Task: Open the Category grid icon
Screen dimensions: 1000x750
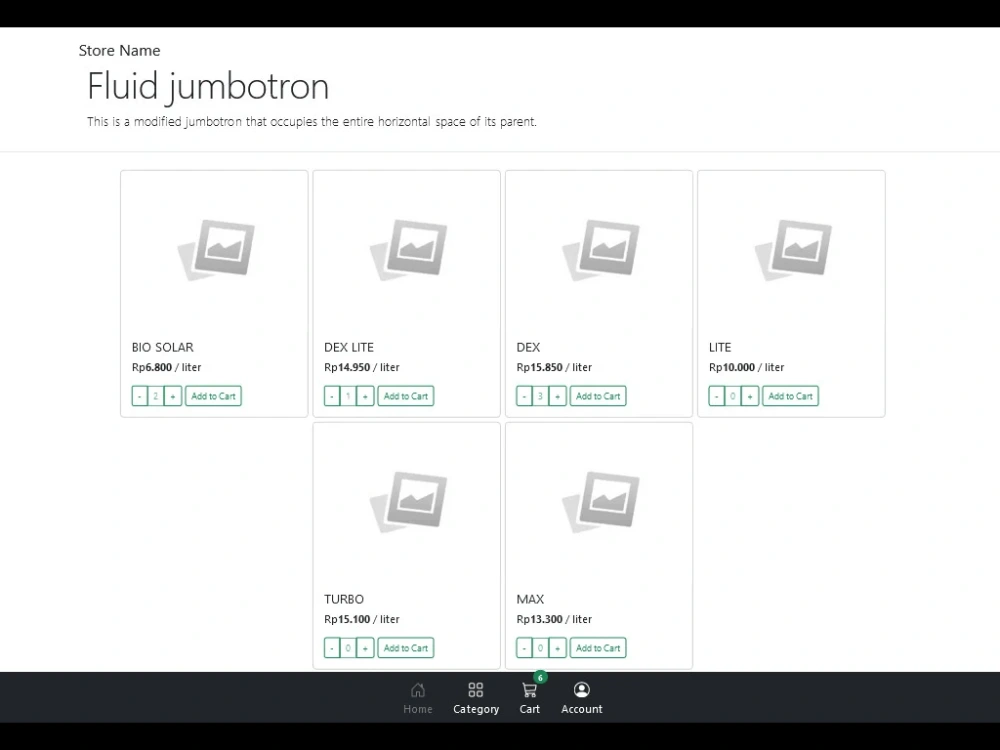Action: [476, 689]
